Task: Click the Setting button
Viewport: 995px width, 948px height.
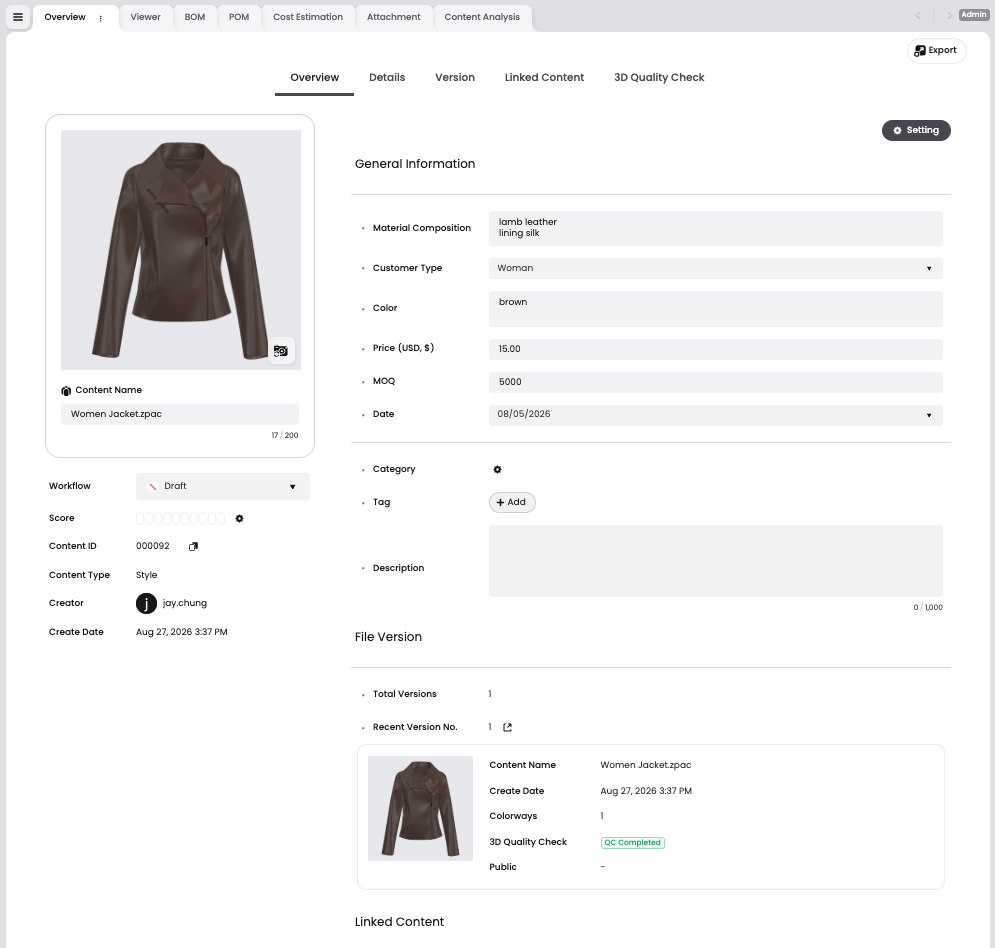Action: (916, 130)
